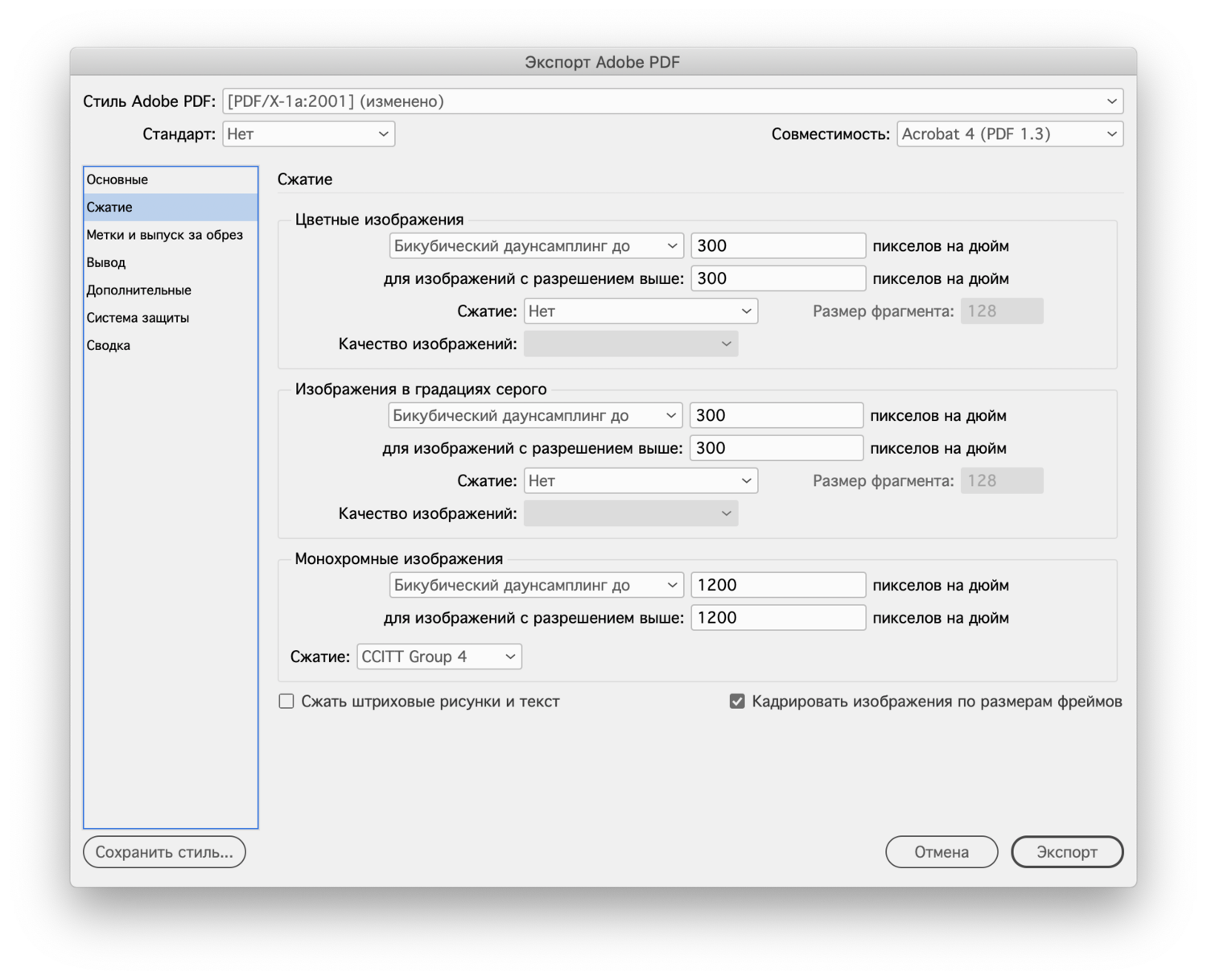The height and width of the screenshot is (980, 1207).
Task: Click Сохранить стиль button
Action: pyautogui.click(x=164, y=852)
